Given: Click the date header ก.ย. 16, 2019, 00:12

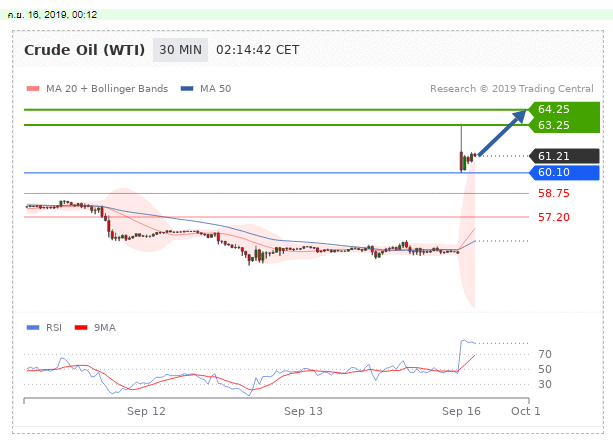Looking at the screenshot, I should click(x=52, y=15).
